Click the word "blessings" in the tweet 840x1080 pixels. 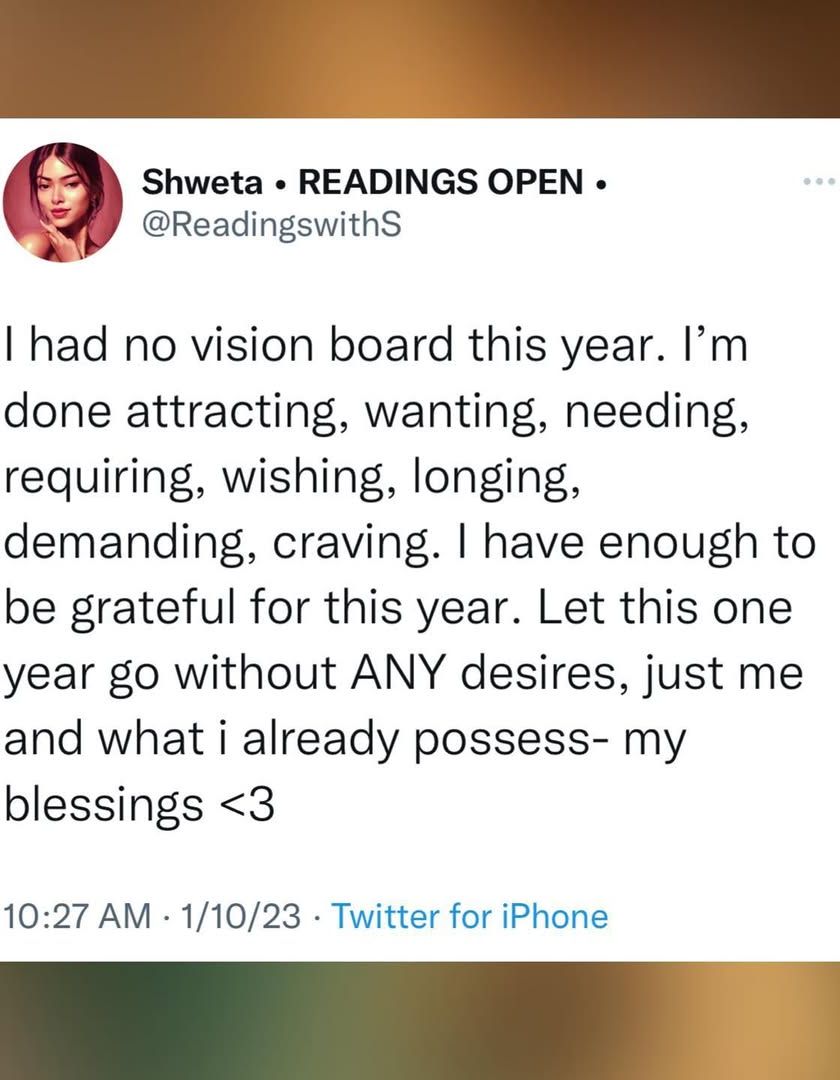(103, 806)
